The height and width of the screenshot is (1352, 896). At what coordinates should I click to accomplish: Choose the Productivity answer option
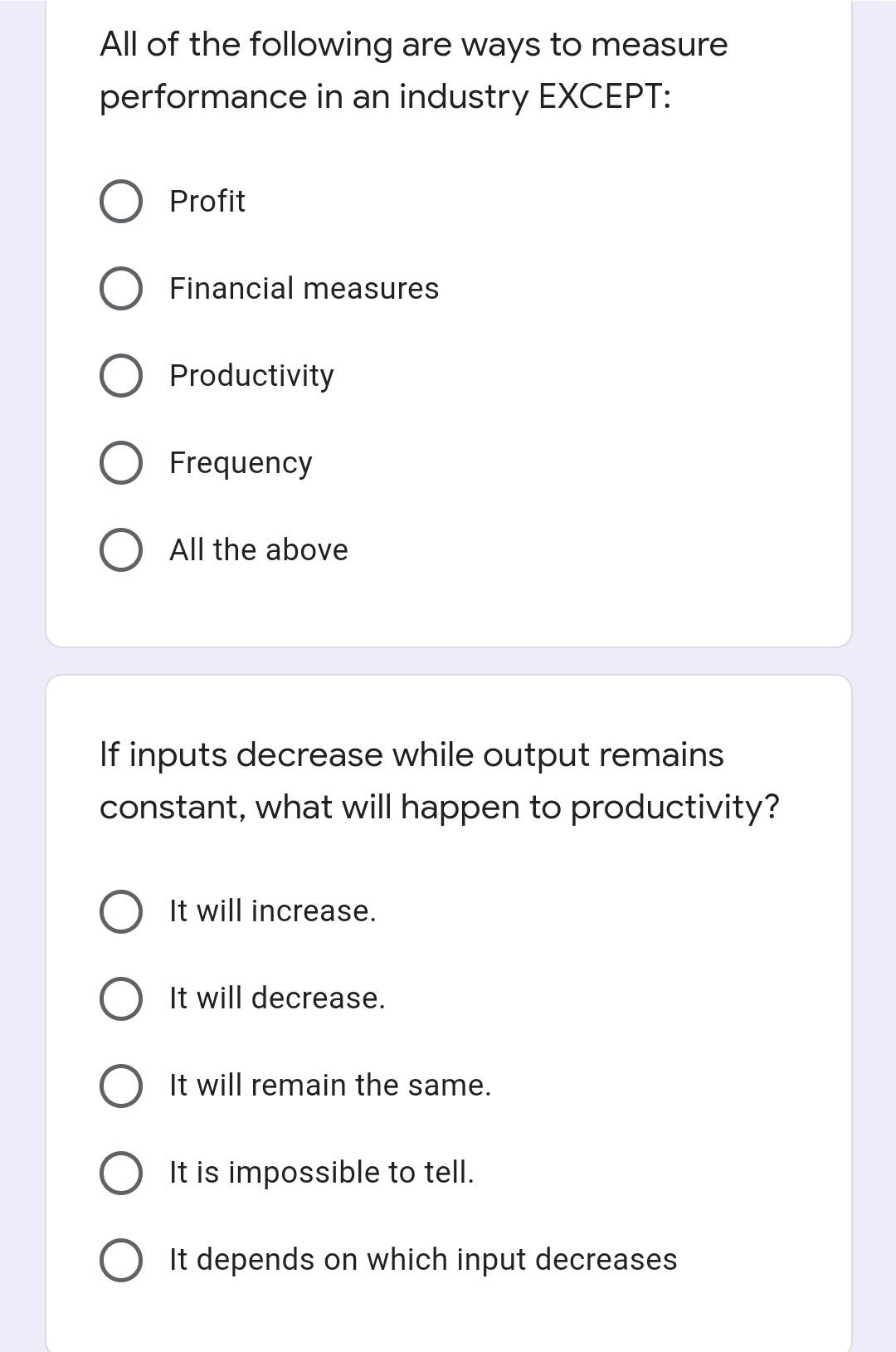[119, 375]
